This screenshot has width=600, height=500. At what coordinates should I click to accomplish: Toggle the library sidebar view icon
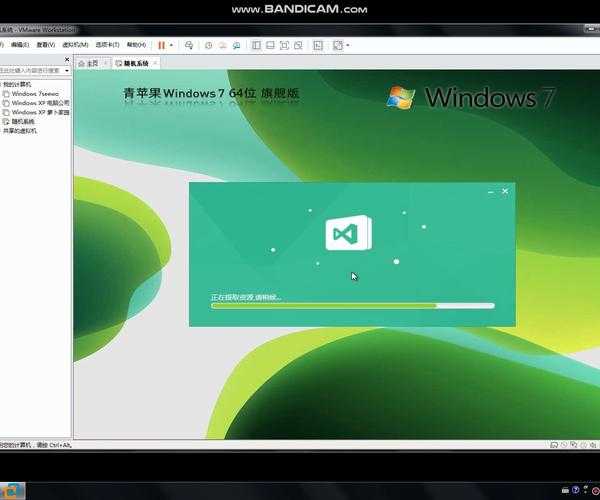[x=256, y=45]
